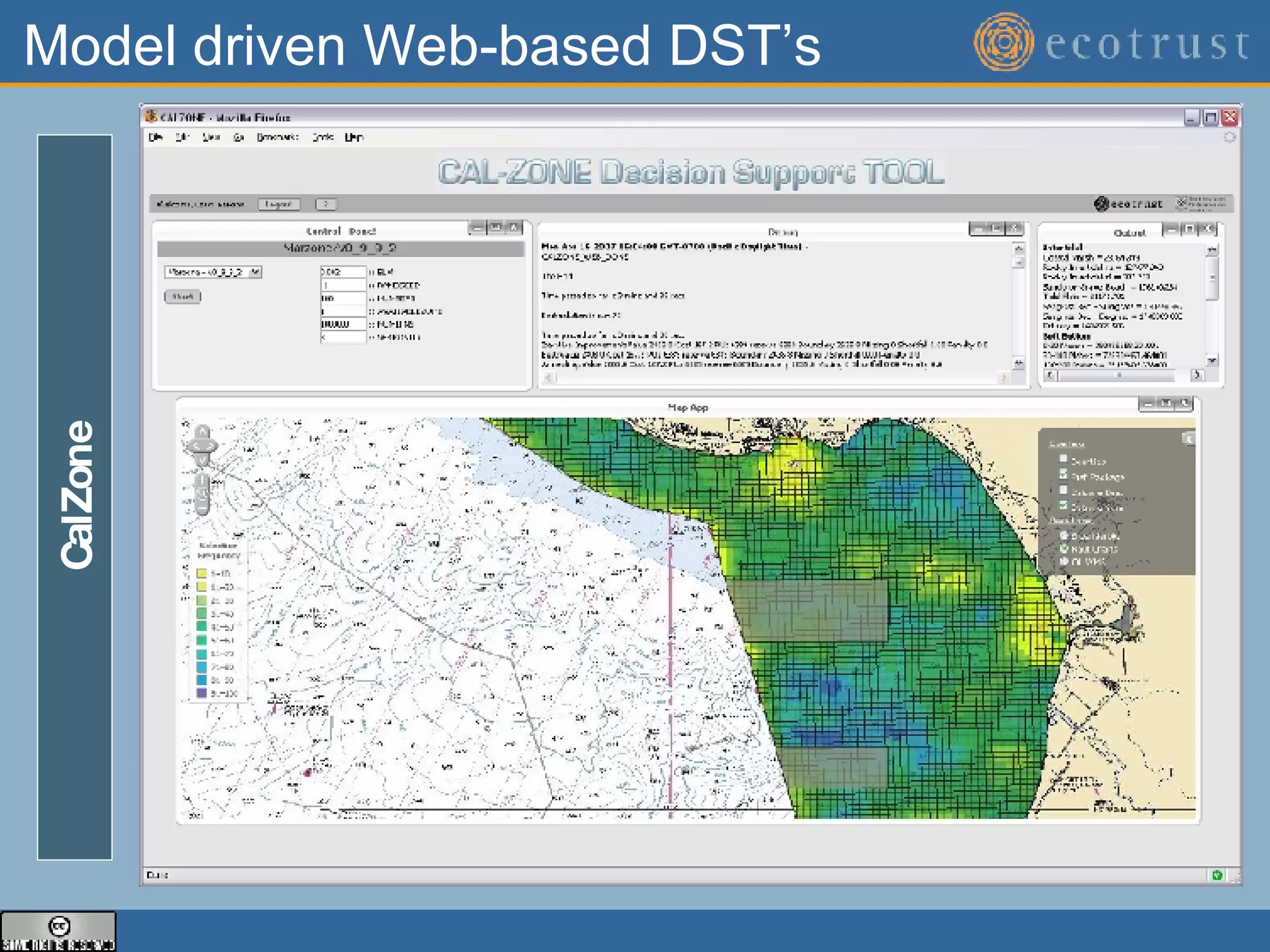1270x952 pixels.
Task: Click the 0-10 selection frequency swatch
Action: click(x=202, y=573)
